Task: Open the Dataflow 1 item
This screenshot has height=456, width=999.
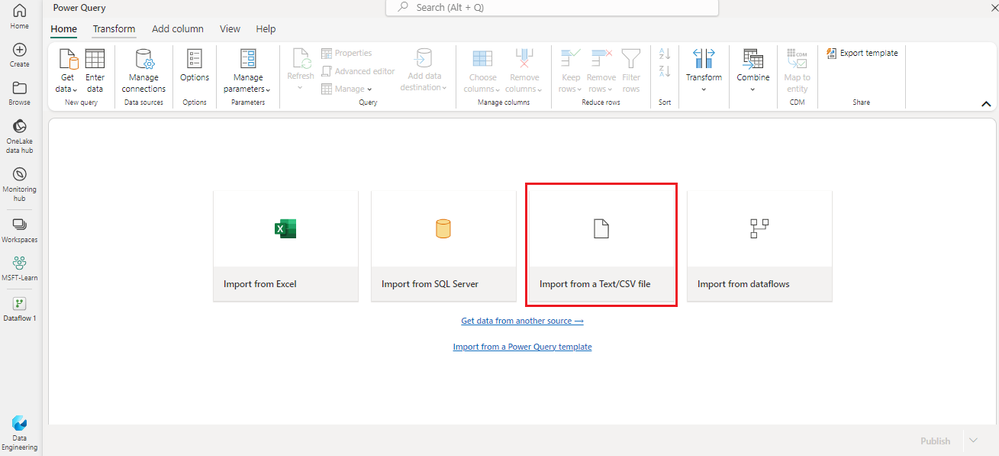Action: click(19, 309)
